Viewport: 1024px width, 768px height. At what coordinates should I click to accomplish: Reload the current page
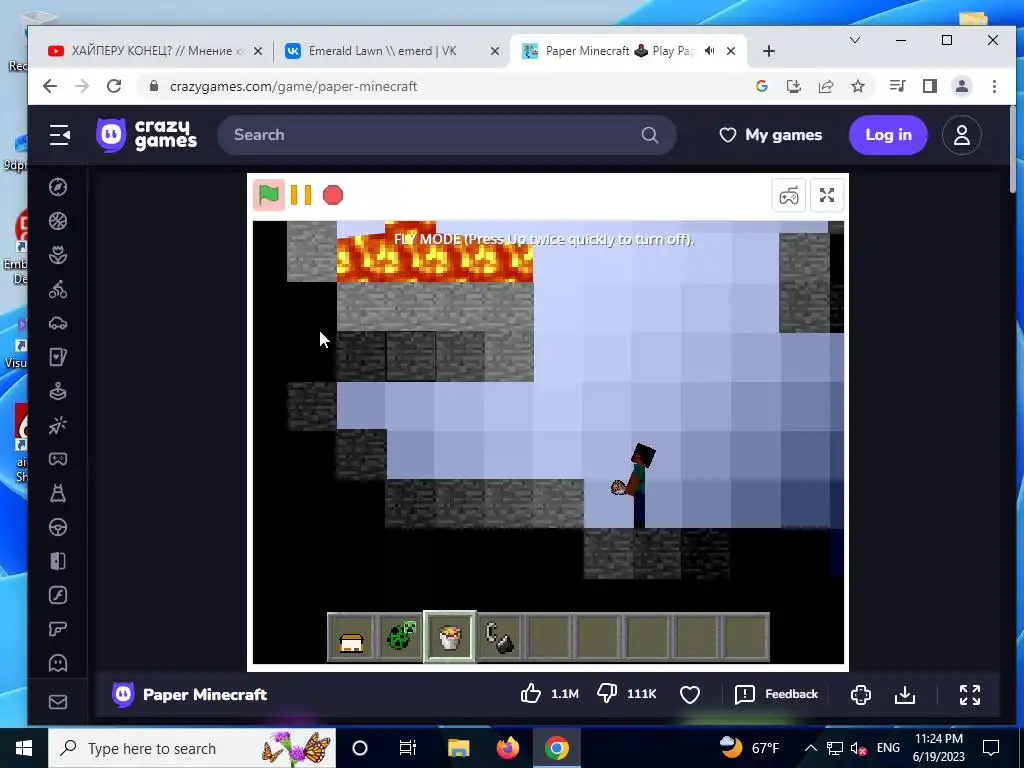click(114, 86)
